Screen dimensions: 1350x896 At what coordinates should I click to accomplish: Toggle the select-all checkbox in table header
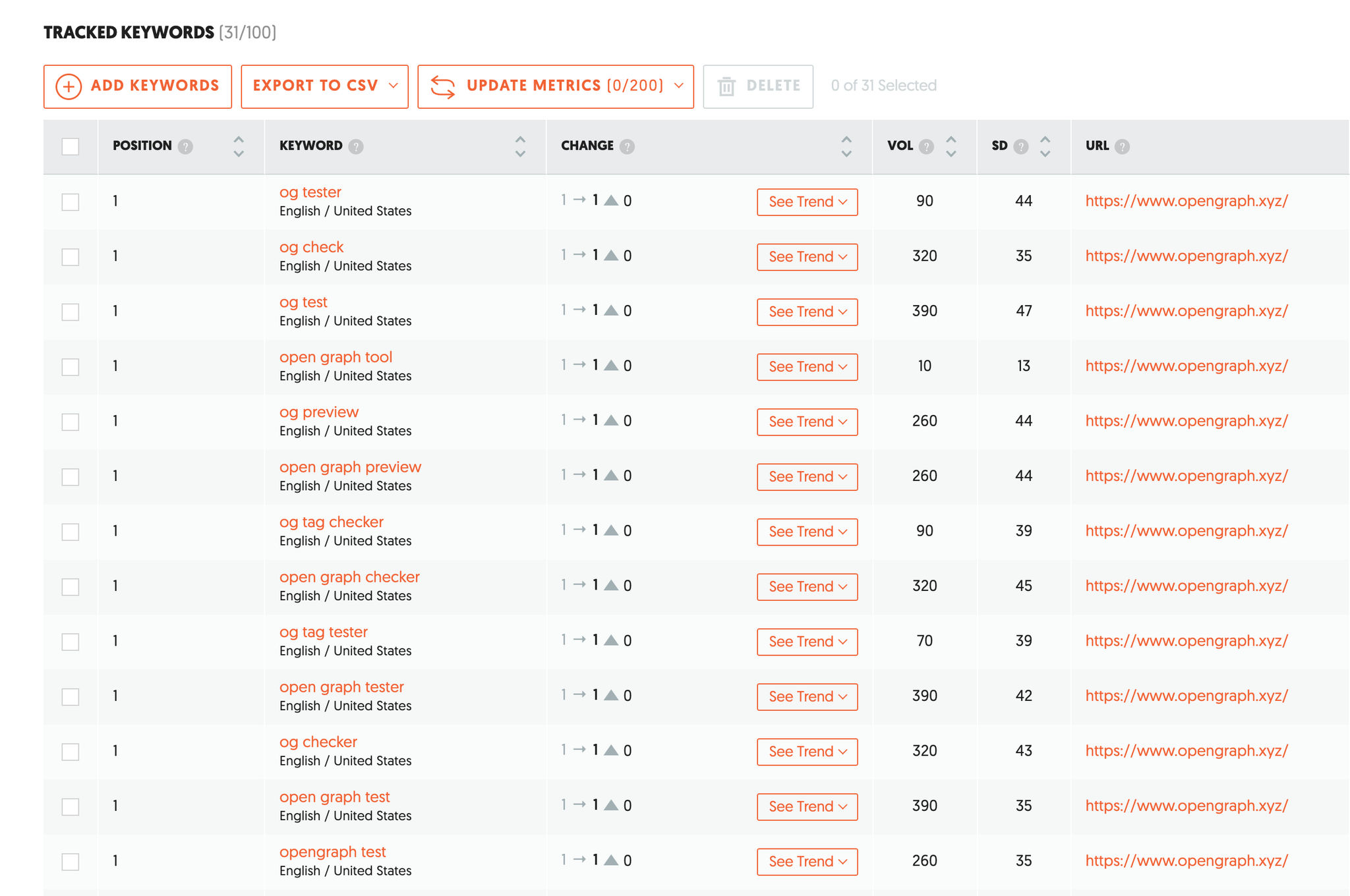click(x=71, y=146)
